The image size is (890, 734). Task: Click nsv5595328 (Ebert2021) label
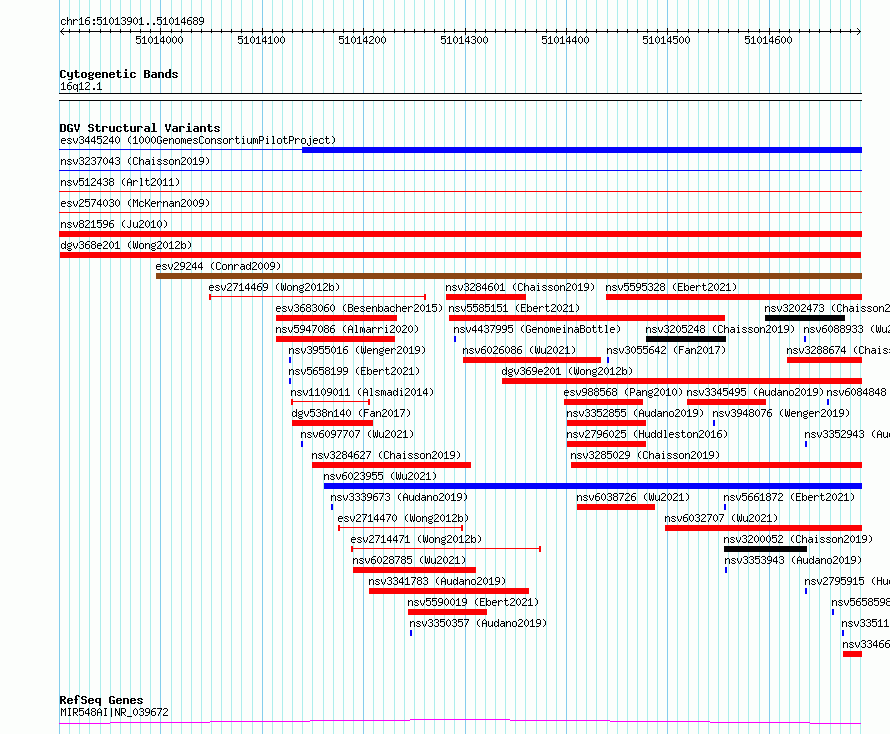(x=671, y=287)
